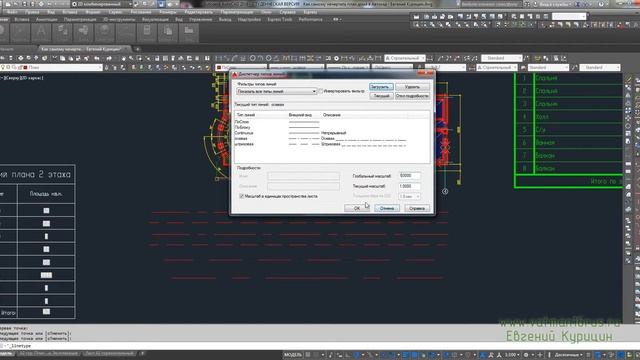Select the осевая linetype row
Image resolution: width=640 pixels, height=360 pixels.
(x=332, y=138)
